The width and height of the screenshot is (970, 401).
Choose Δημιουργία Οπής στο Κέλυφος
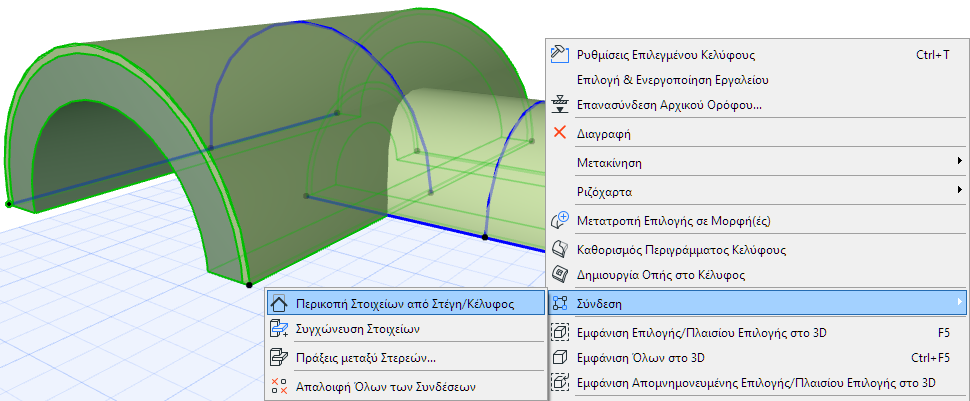(x=756, y=274)
